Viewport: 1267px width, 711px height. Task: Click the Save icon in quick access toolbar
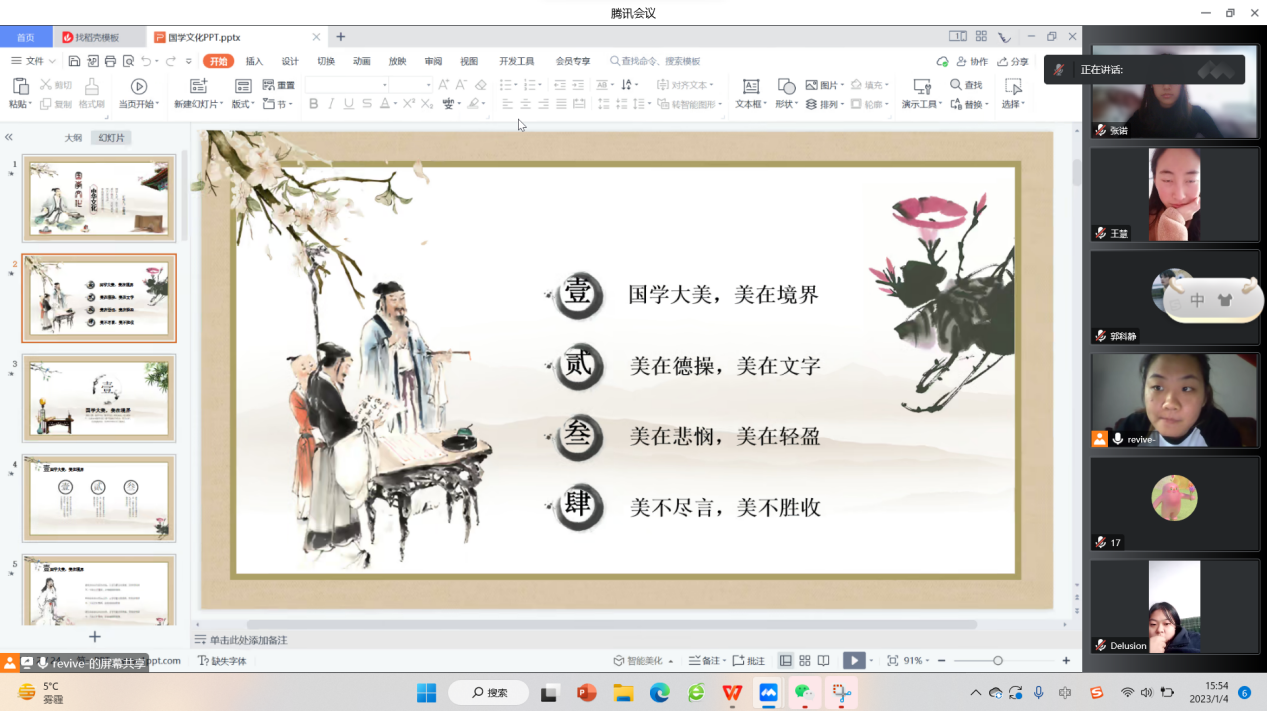[x=74, y=61]
